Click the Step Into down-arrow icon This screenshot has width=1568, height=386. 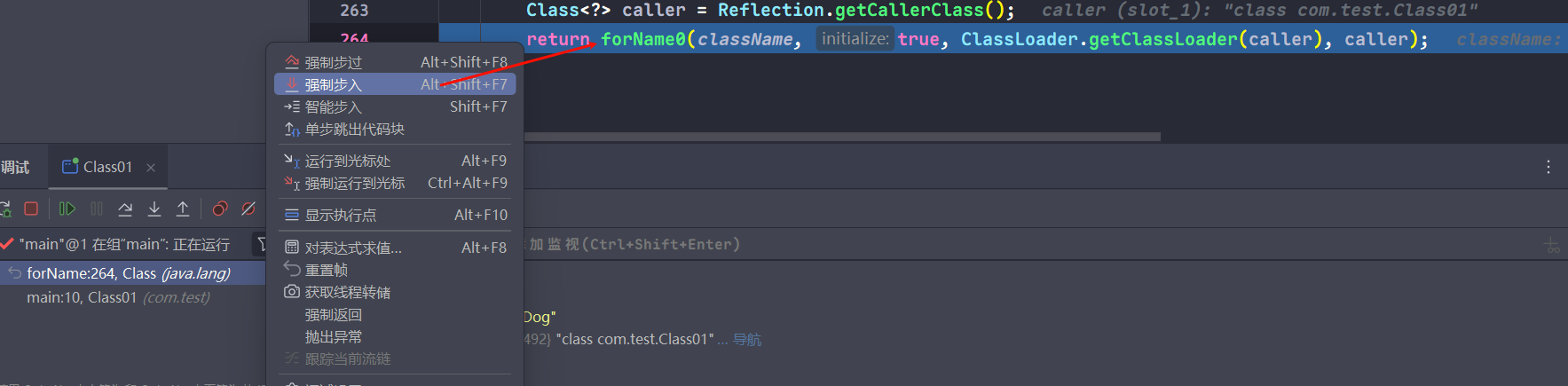tap(154, 209)
